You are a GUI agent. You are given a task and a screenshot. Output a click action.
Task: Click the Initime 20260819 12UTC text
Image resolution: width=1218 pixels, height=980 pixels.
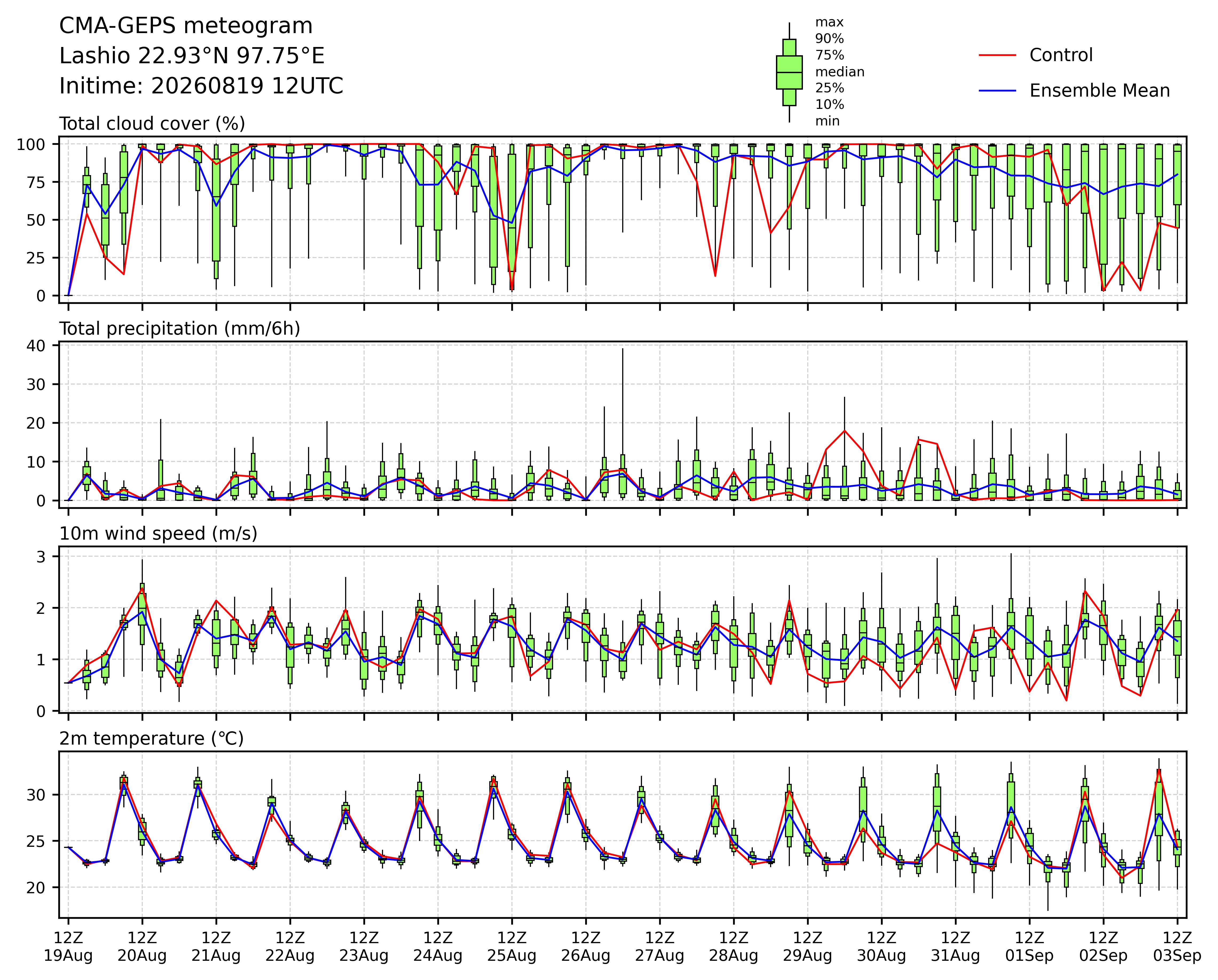click(201, 86)
